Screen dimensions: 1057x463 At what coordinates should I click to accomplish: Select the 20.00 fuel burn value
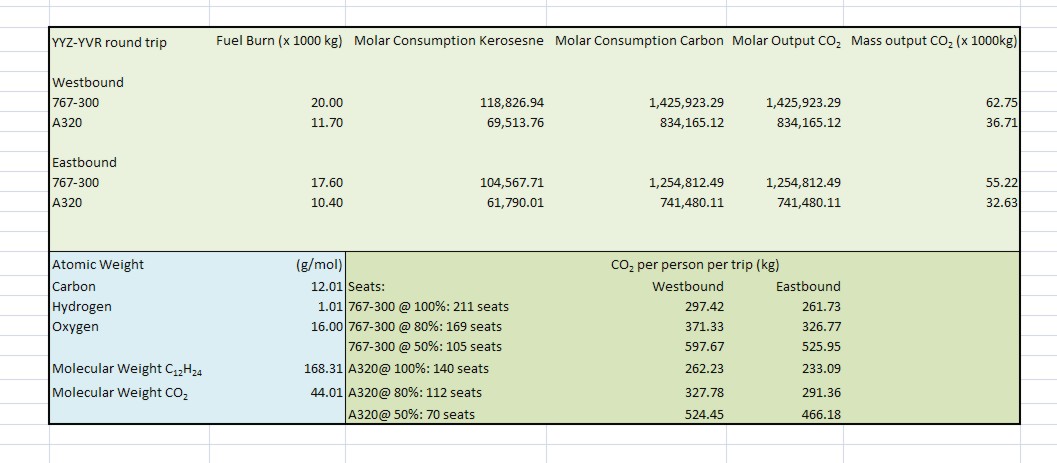[326, 103]
